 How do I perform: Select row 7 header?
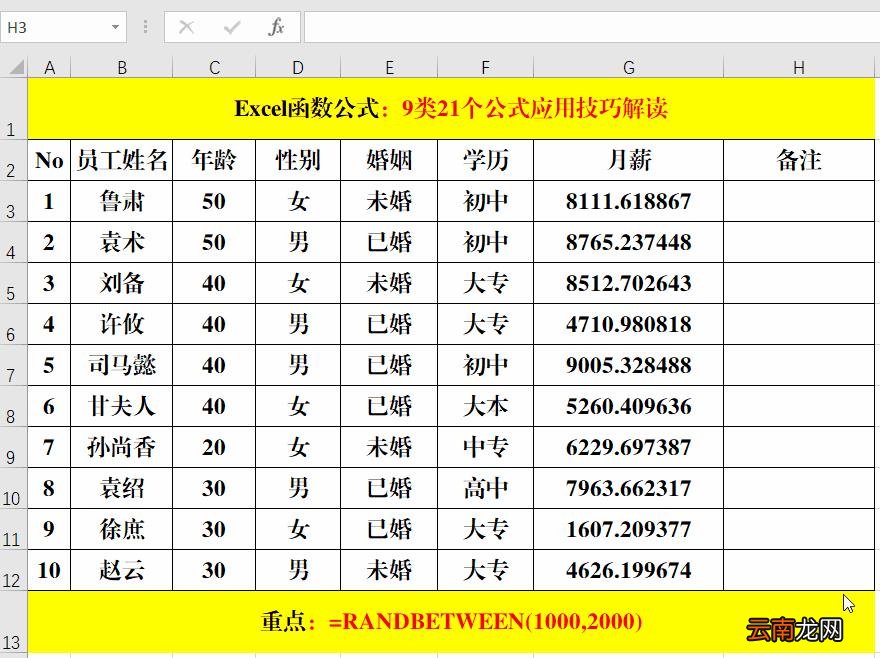coord(13,365)
